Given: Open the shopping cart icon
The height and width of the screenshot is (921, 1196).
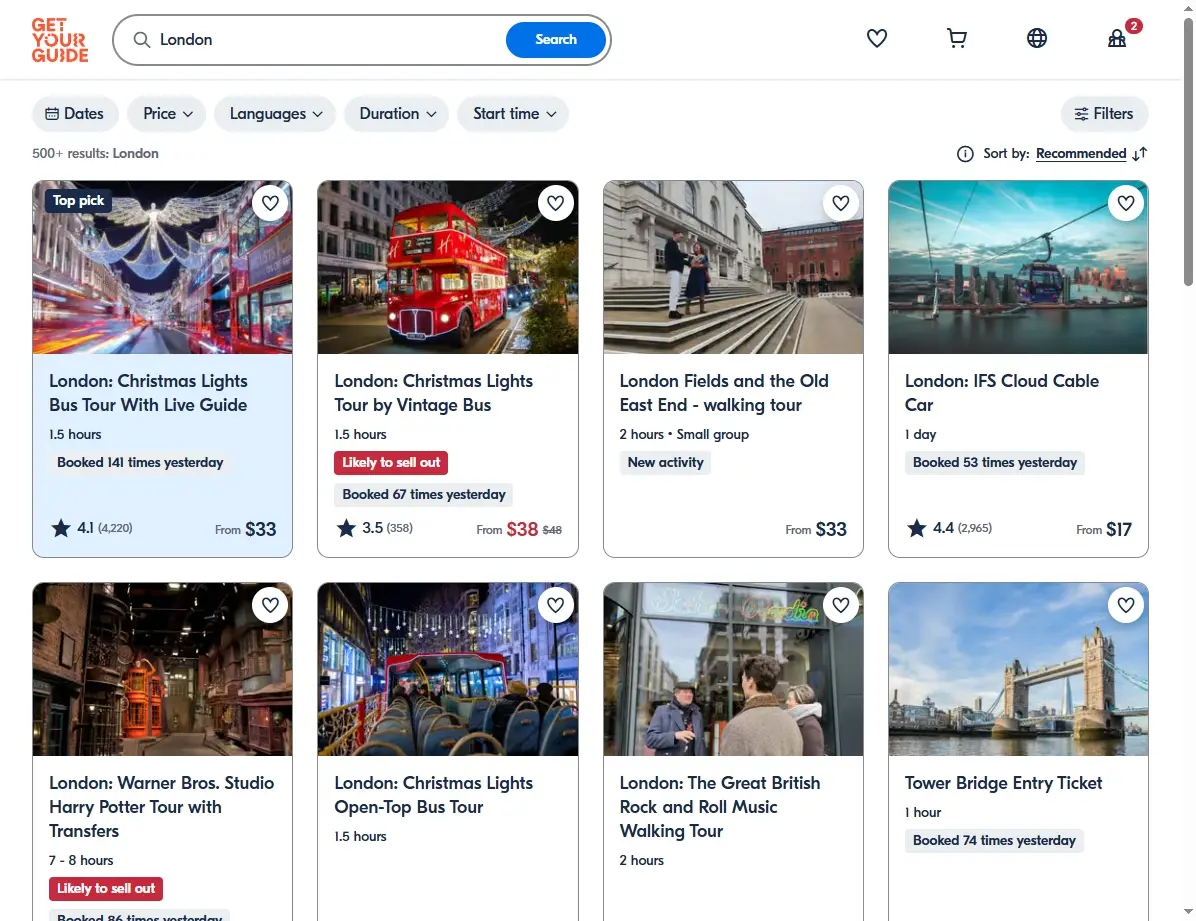Looking at the screenshot, I should click(956, 38).
